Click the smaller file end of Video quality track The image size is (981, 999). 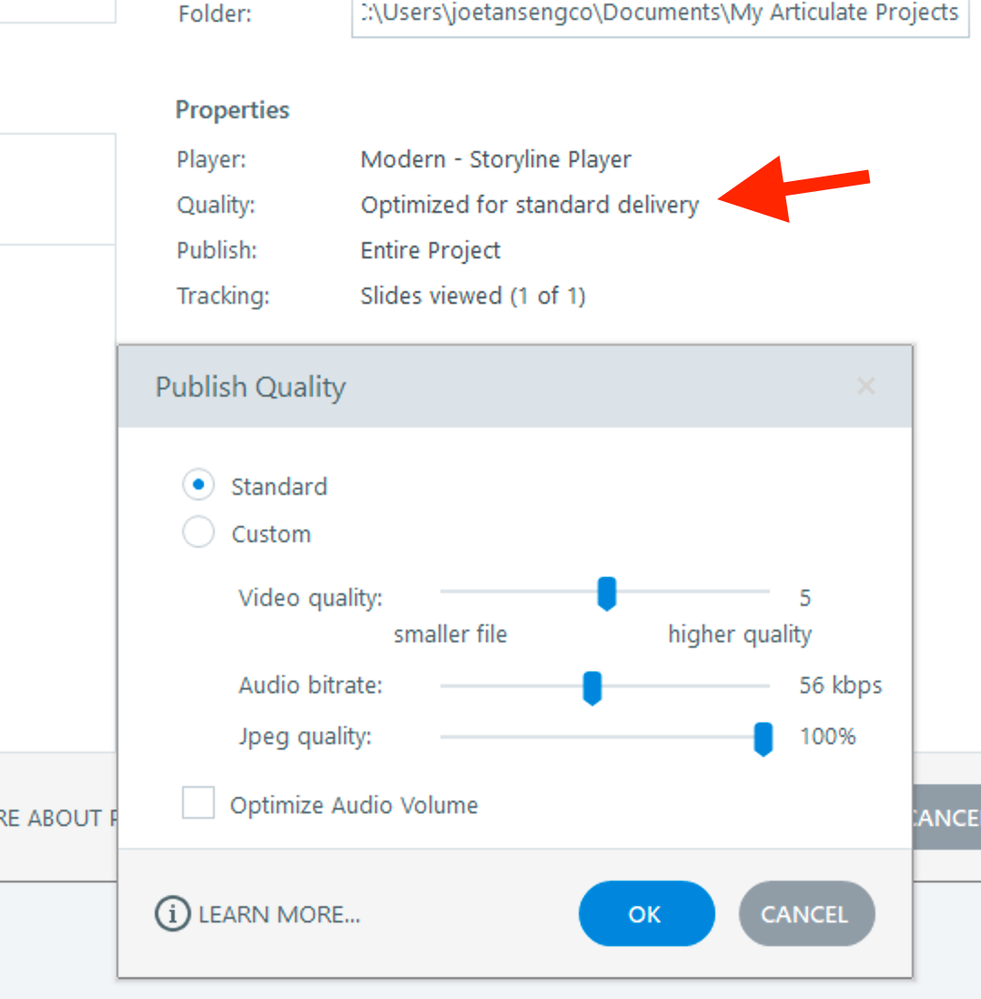(x=446, y=592)
